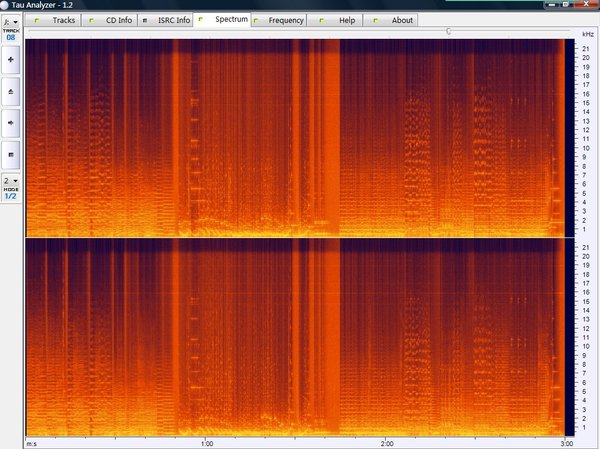
Task: Click the track number 08 value
Action: (11, 38)
